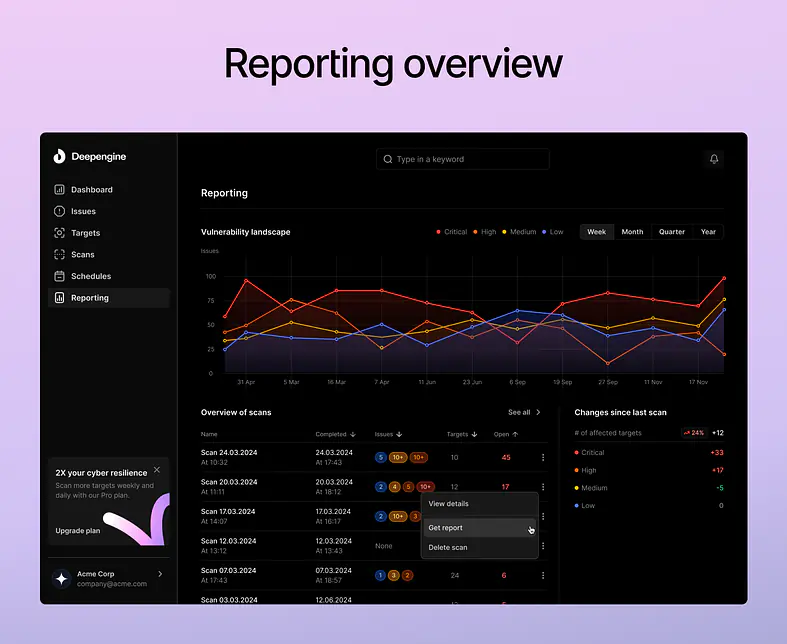
Task: Click the Low data point at 6 Sep
Action: [517, 311]
